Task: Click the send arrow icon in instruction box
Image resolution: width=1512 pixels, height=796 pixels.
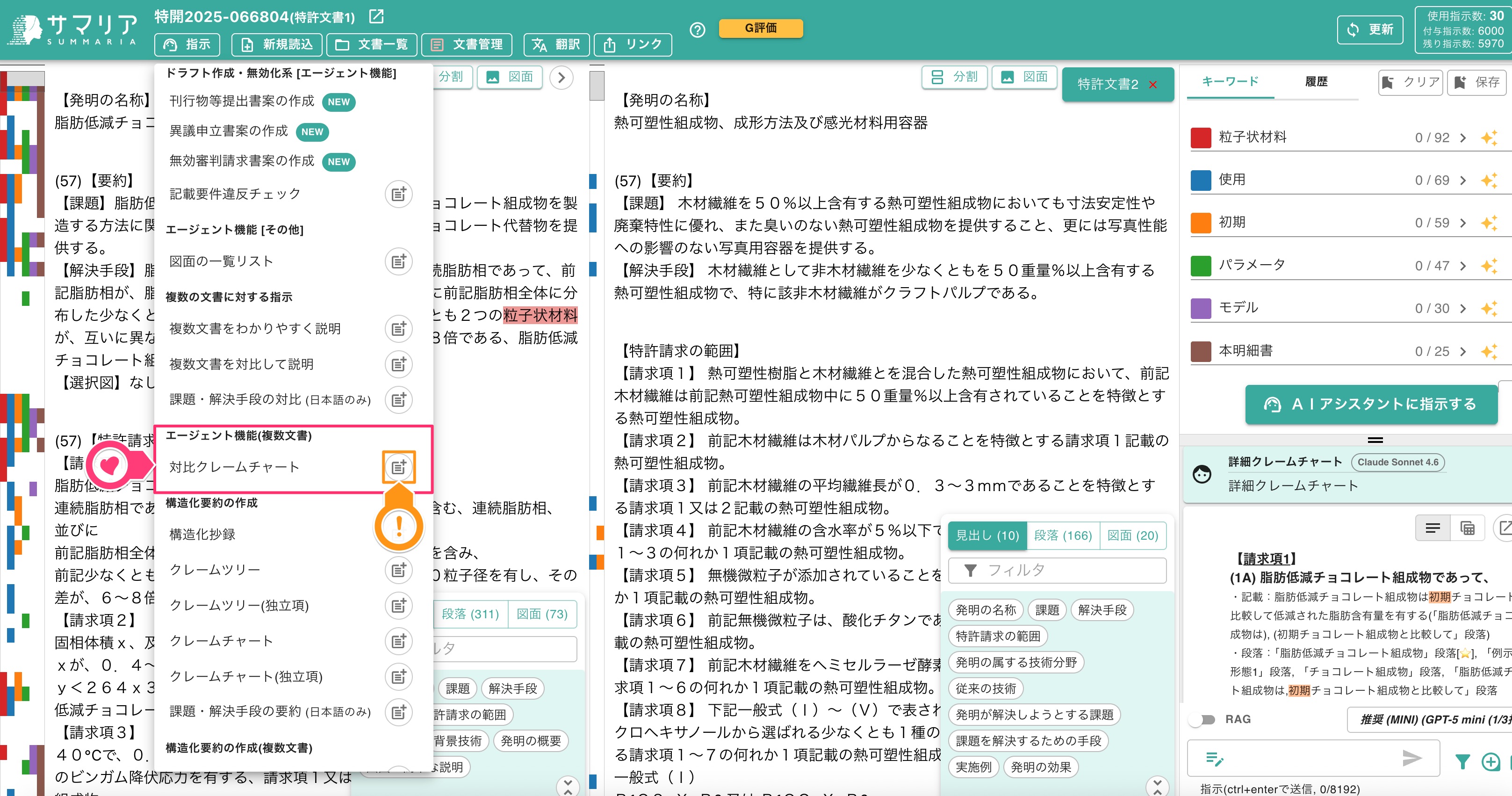Action: click(1411, 759)
